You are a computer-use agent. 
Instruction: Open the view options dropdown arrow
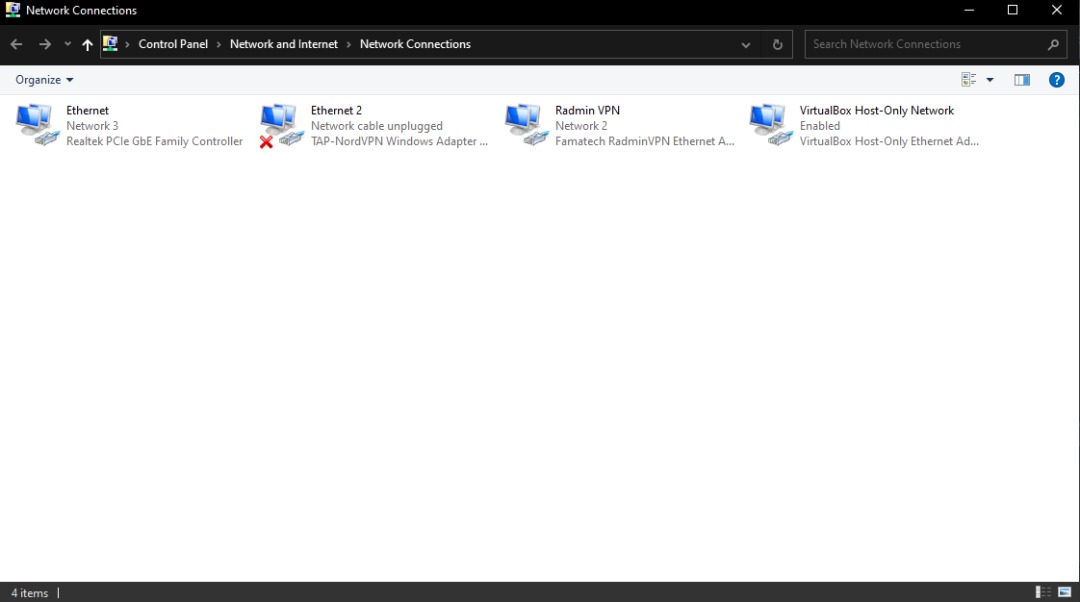(x=990, y=80)
